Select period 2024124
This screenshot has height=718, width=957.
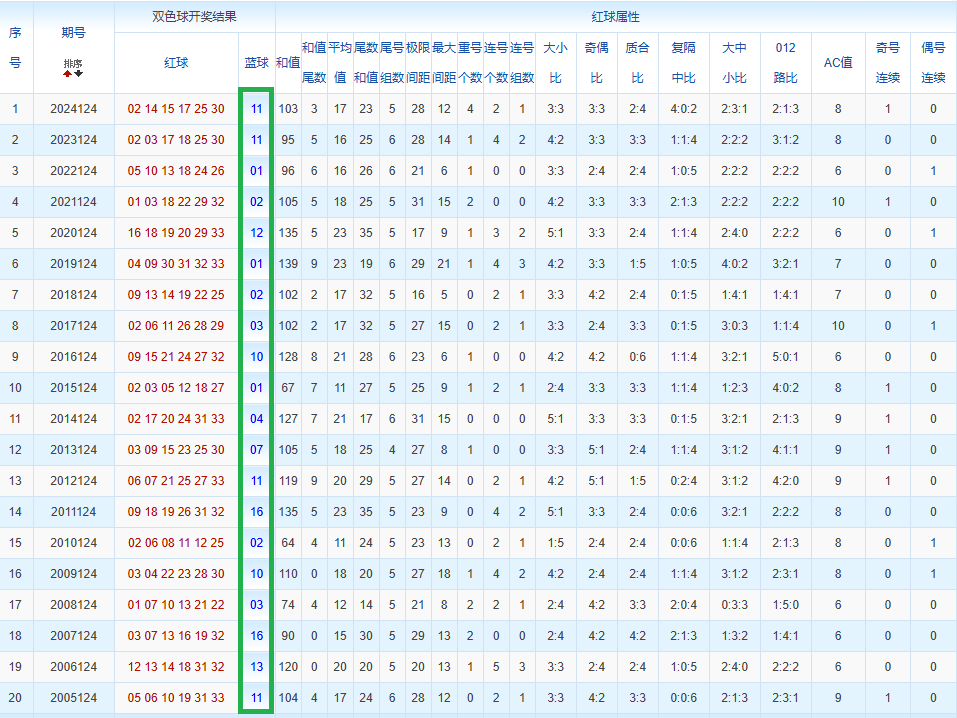coord(73,109)
